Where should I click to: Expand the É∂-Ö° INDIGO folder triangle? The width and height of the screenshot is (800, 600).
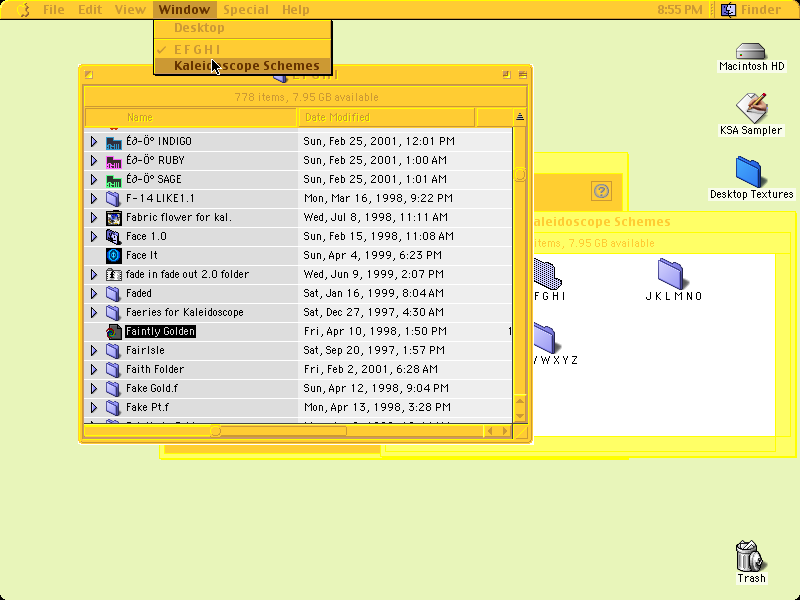(94, 141)
